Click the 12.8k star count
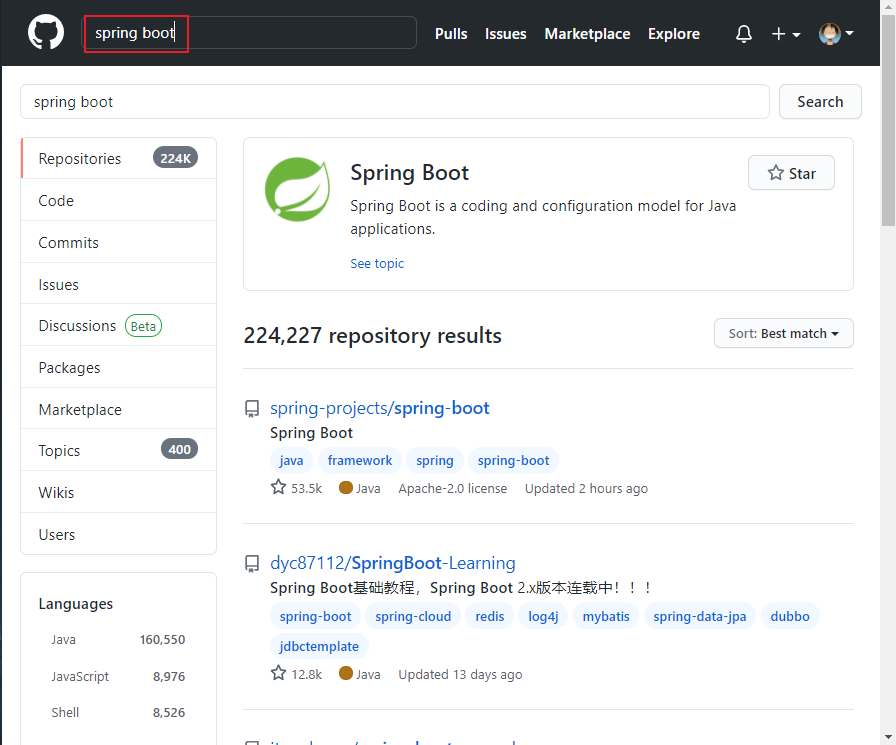 tap(306, 674)
